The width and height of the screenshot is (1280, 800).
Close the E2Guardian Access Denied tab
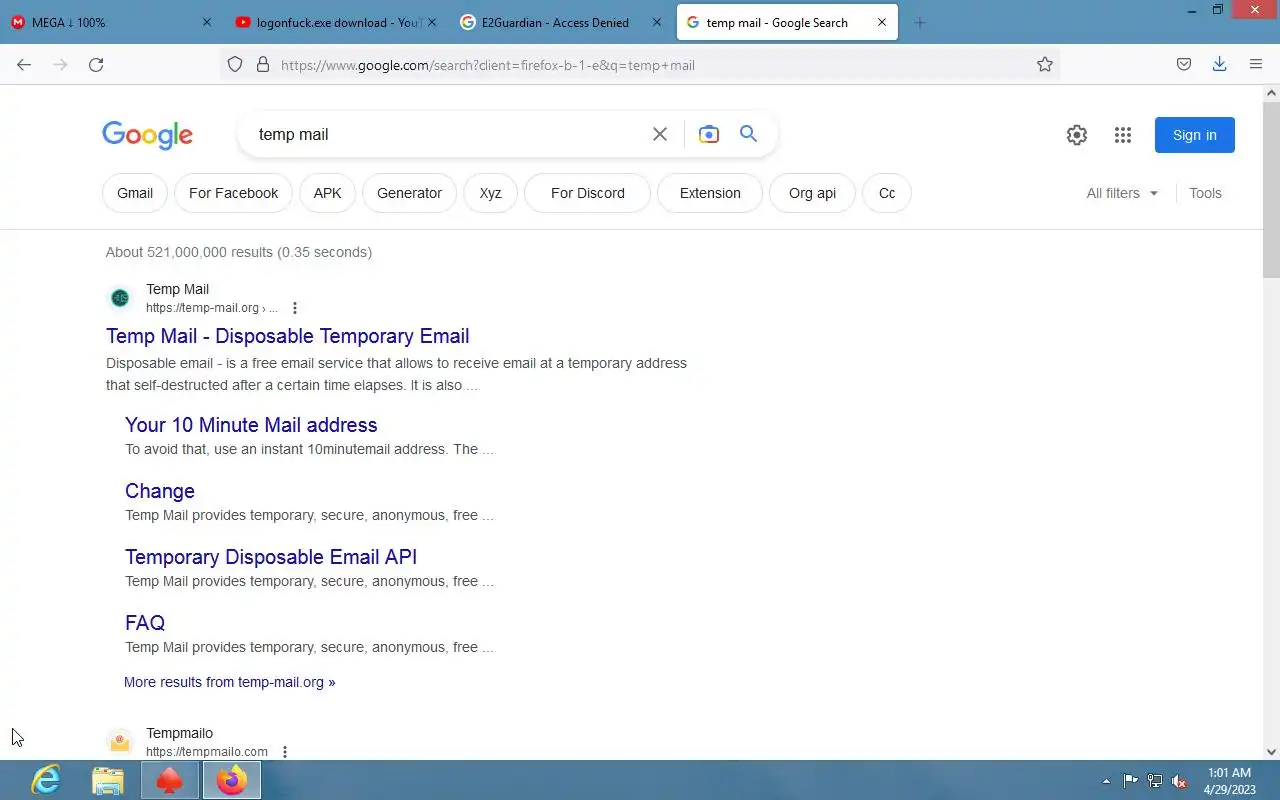658,22
